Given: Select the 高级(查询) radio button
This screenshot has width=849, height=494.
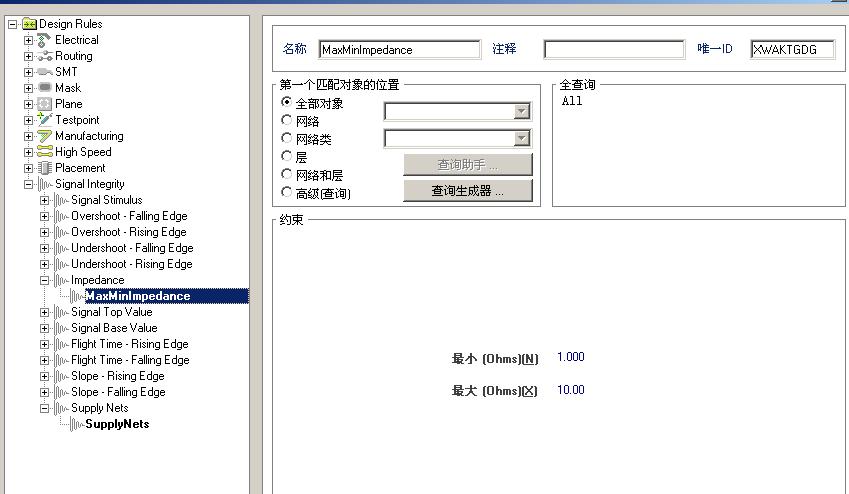Looking at the screenshot, I should [286, 192].
